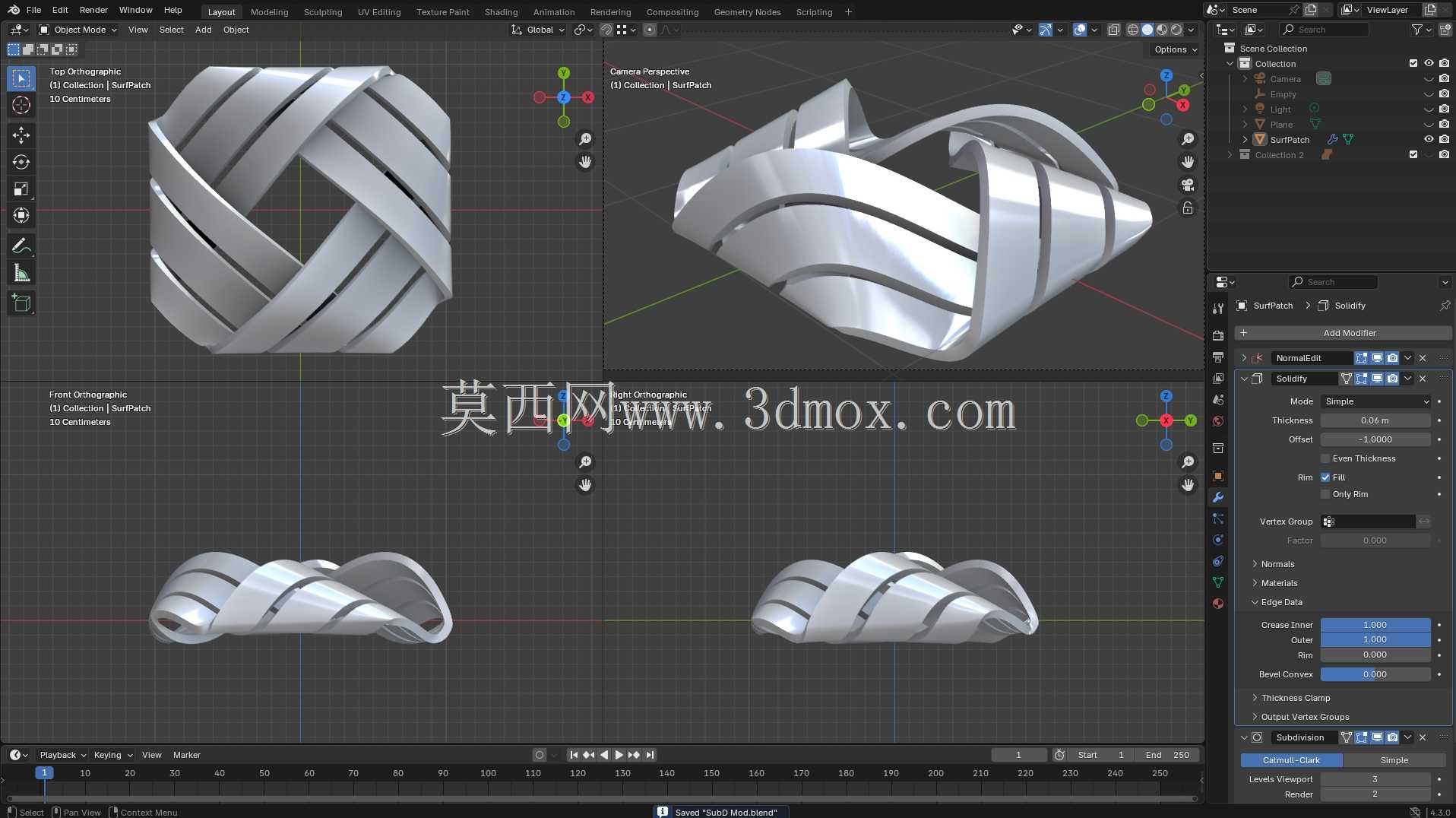Enable the Even Thickness checkbox
The image size is (1456, 818).
(1325, 458)
